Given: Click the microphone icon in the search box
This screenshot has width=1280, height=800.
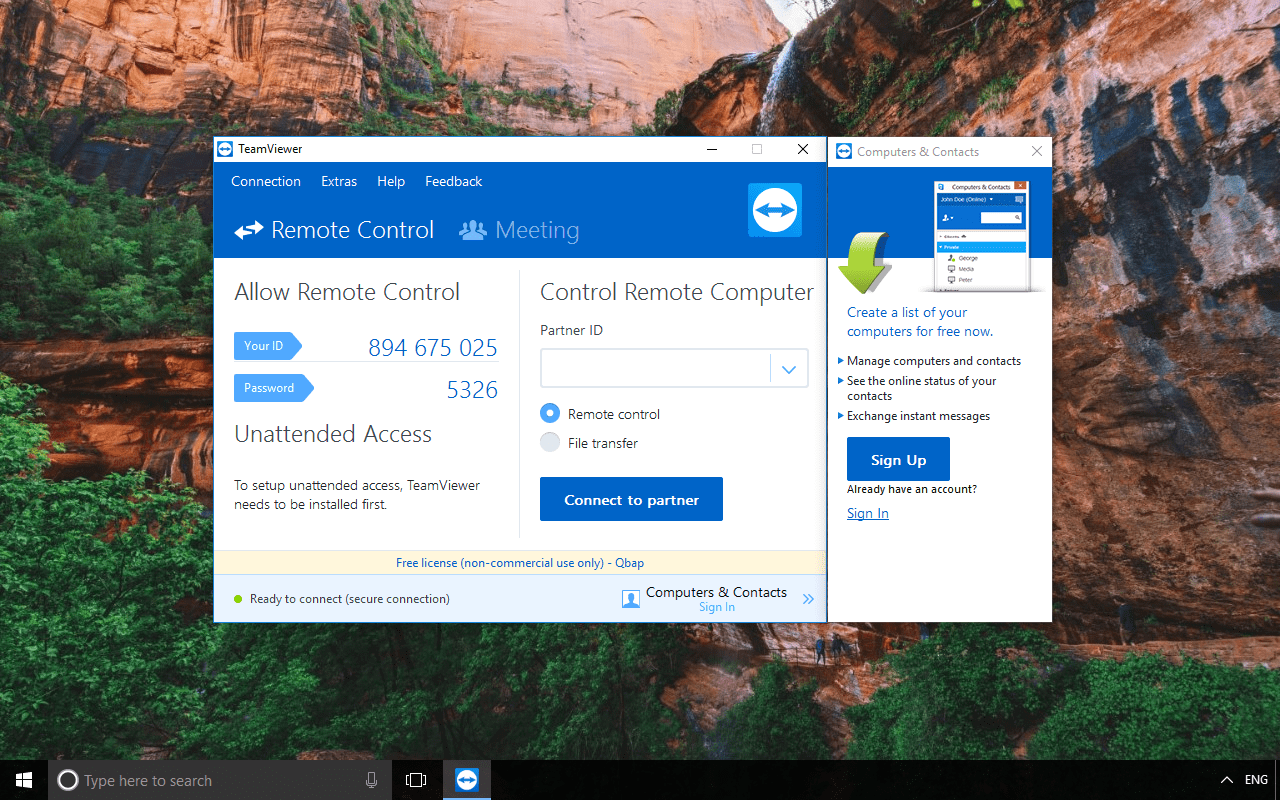Looking at the screenshot, I should click(372, 781).
